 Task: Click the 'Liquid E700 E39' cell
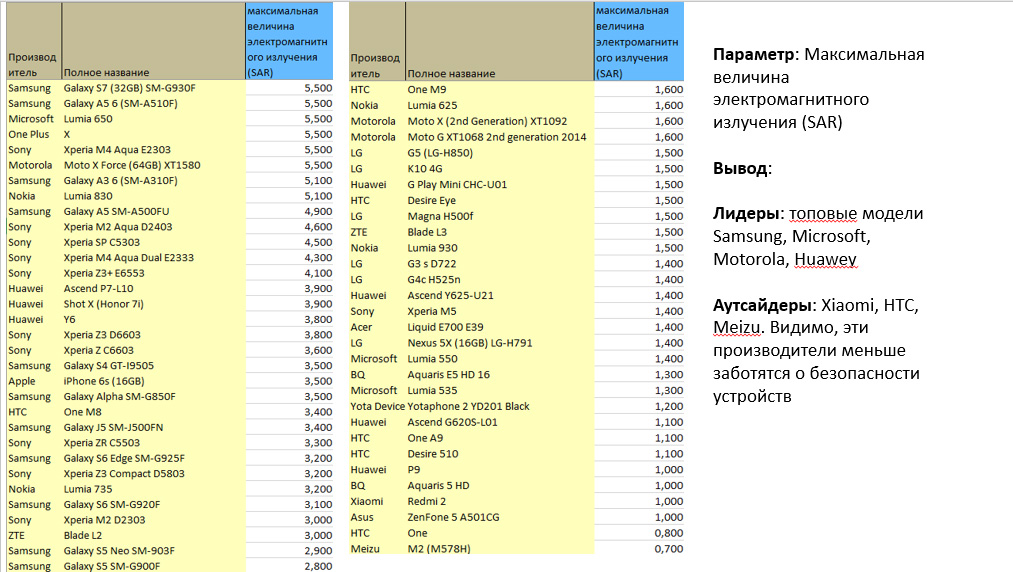click(500, 327)
